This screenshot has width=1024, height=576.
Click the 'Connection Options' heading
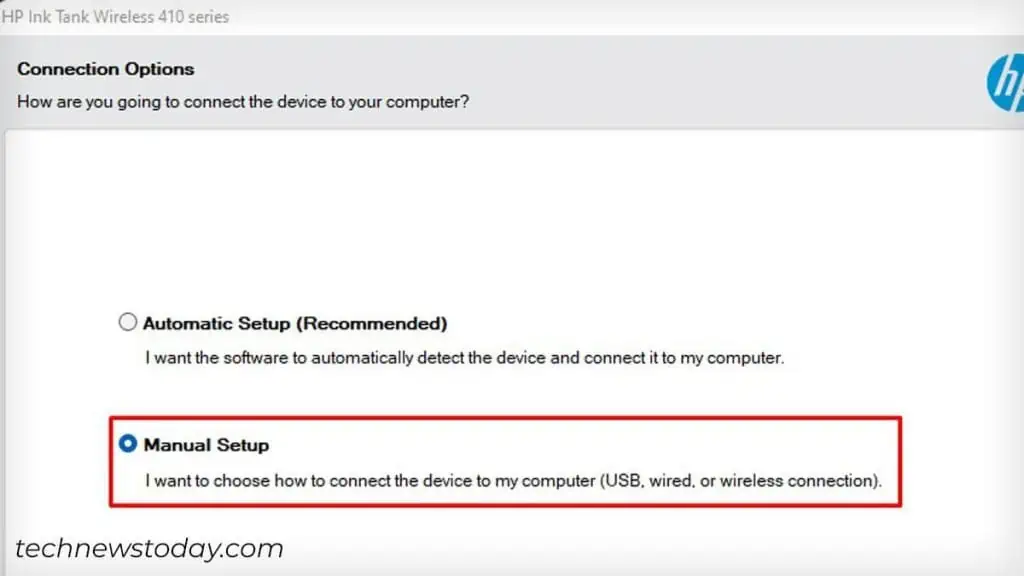coord(105,69)
